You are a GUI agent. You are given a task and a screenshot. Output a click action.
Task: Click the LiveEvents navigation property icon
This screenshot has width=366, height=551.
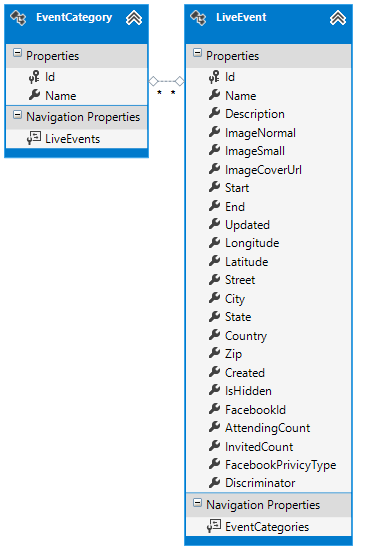click(x=34, y=138)
